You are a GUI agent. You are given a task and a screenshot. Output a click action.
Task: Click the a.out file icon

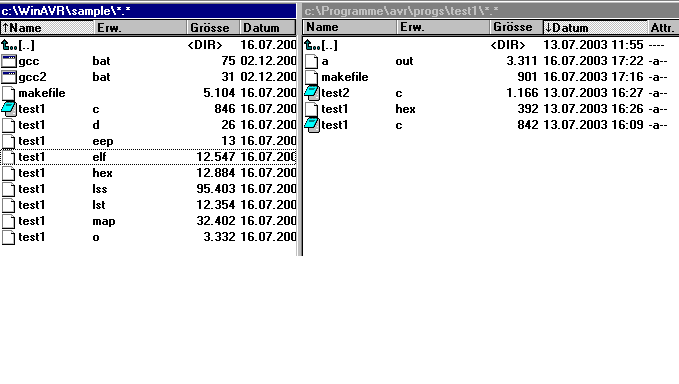pyautogui.click(x=312, y=61)
